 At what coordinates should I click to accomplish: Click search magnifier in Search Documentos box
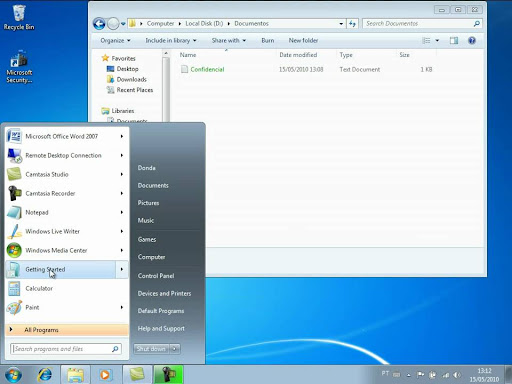click(477, 23)
